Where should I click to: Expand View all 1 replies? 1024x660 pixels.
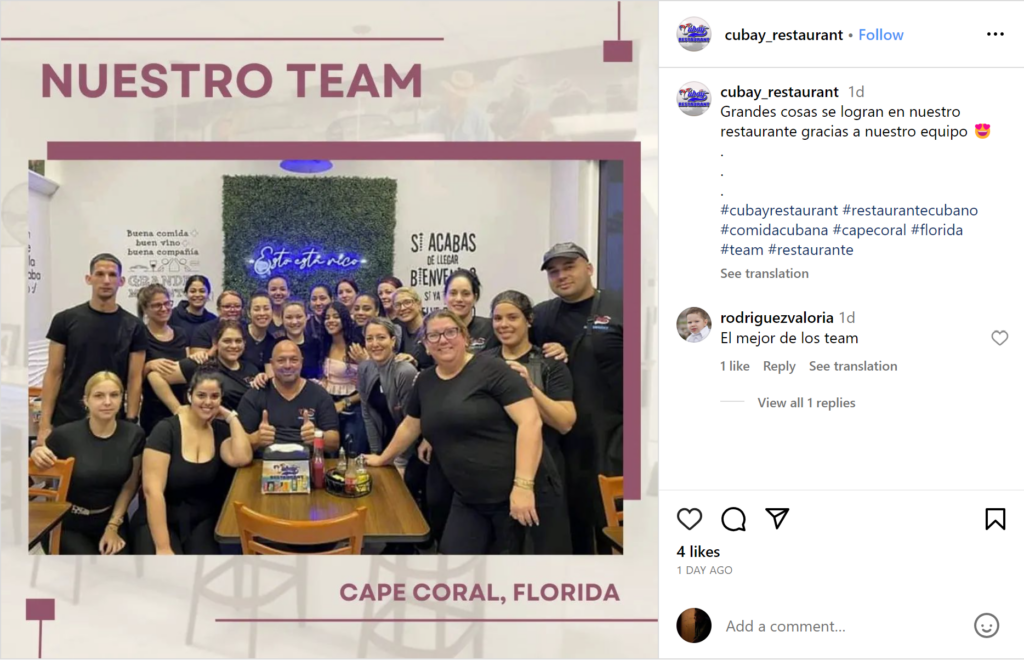(x=806, y=403)
